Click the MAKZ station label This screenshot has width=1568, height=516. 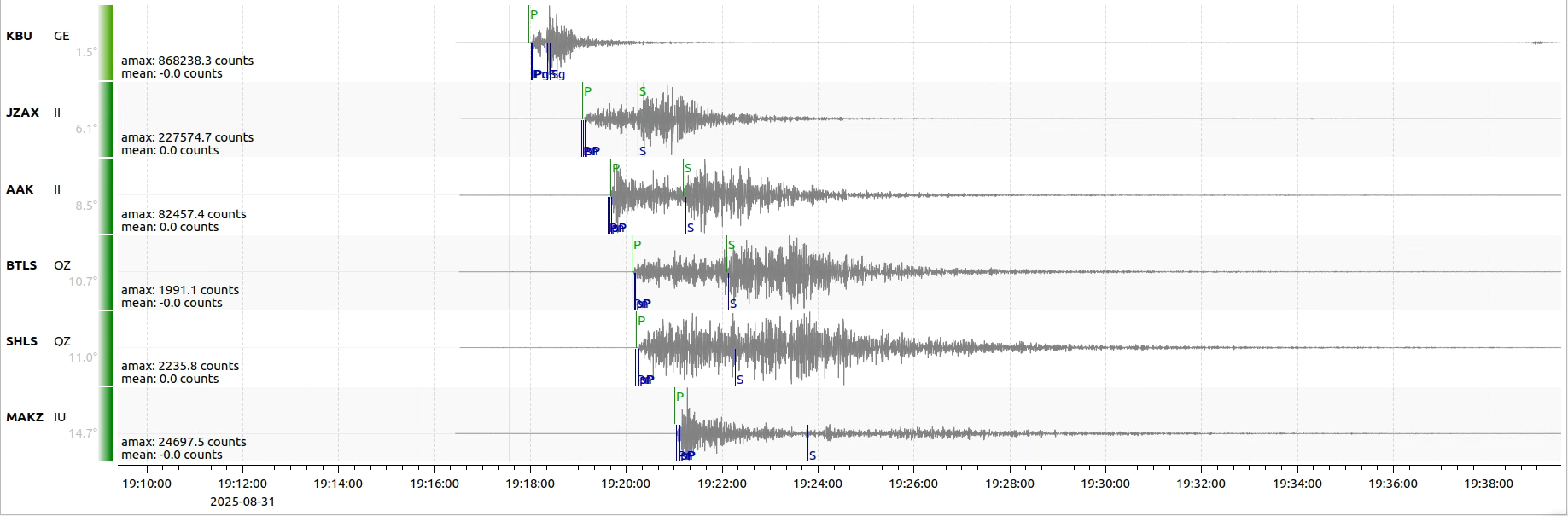click(24, 417)
